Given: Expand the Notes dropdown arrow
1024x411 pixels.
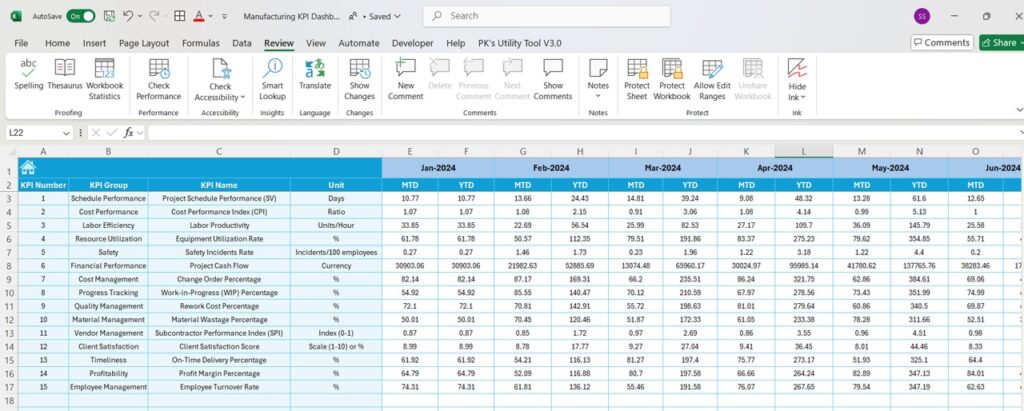Looking at the screenshot, I should (598, 97).
